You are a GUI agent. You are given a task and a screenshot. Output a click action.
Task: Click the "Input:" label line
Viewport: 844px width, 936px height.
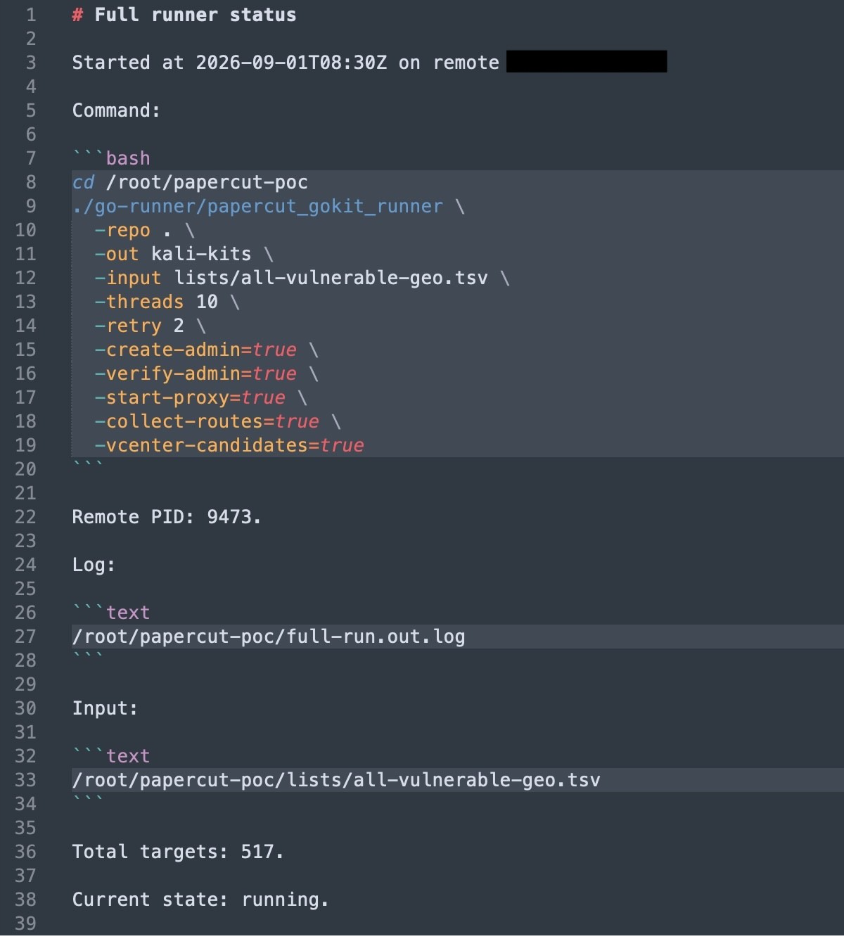point(105,708)
